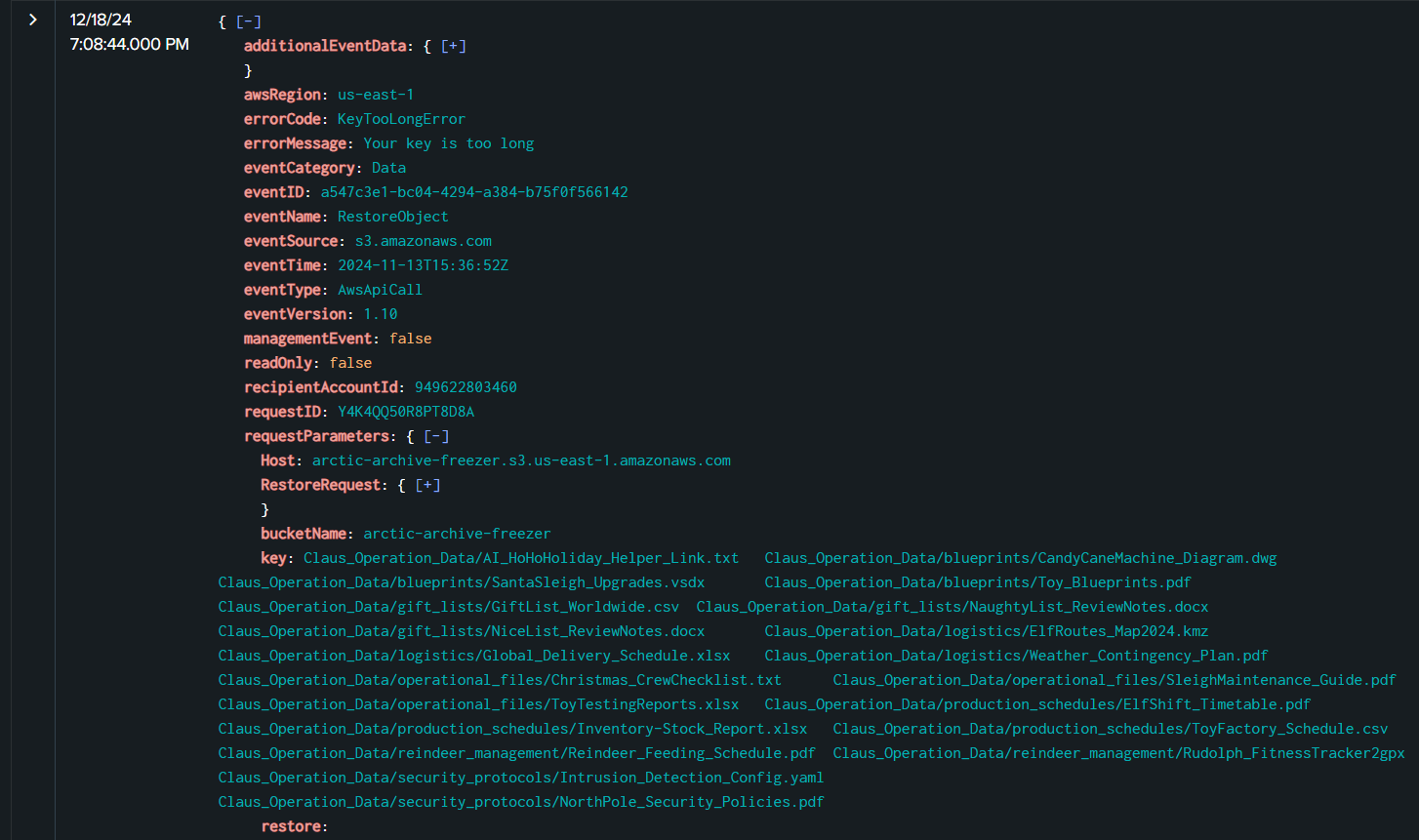
Task: Select the AwsApiCall eventType value
Action: point(380,290)
